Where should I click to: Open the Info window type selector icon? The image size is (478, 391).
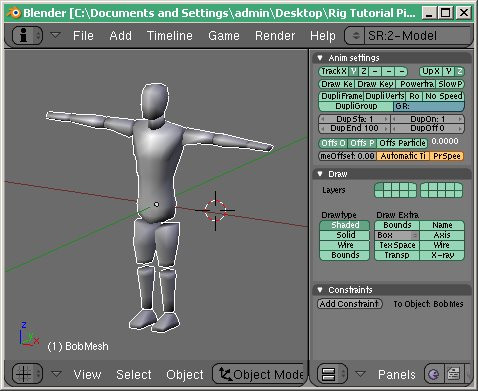27,35
